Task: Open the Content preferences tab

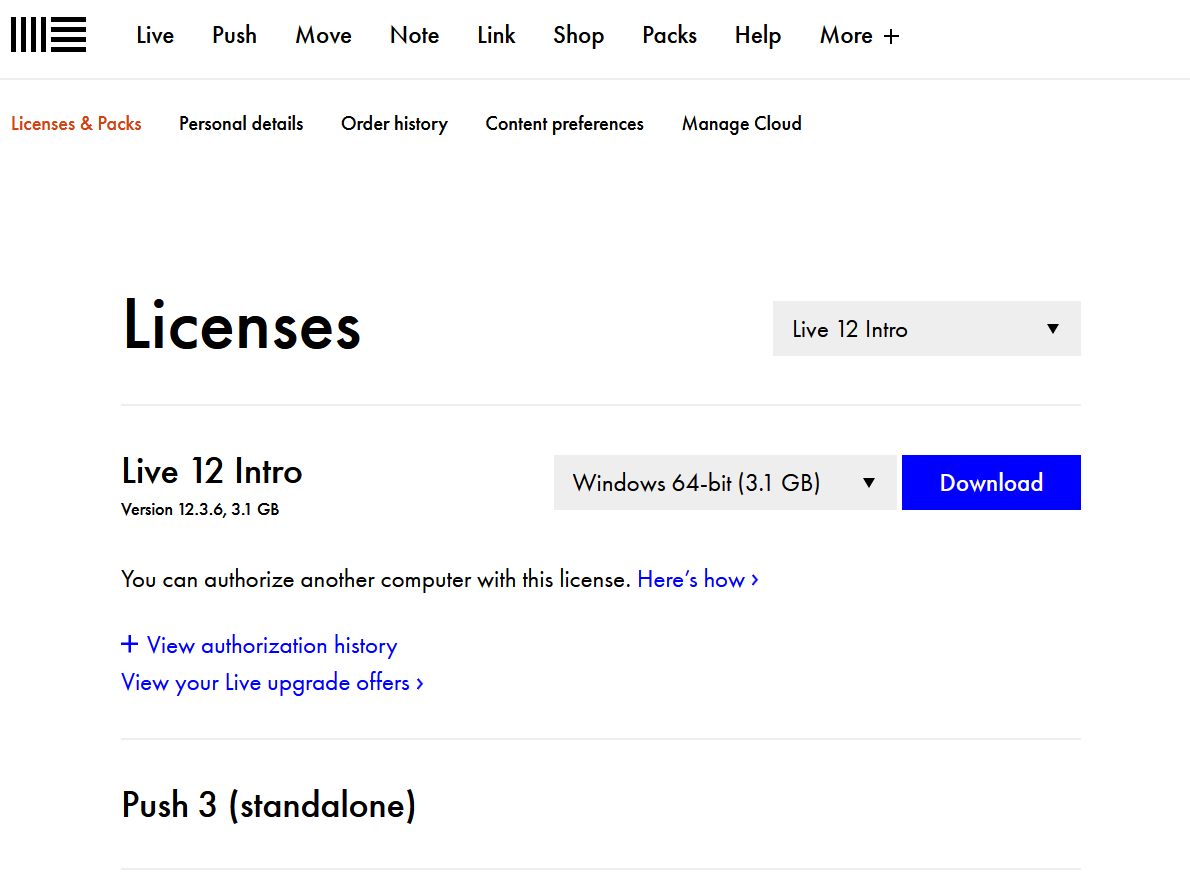Action: point(564,124)
